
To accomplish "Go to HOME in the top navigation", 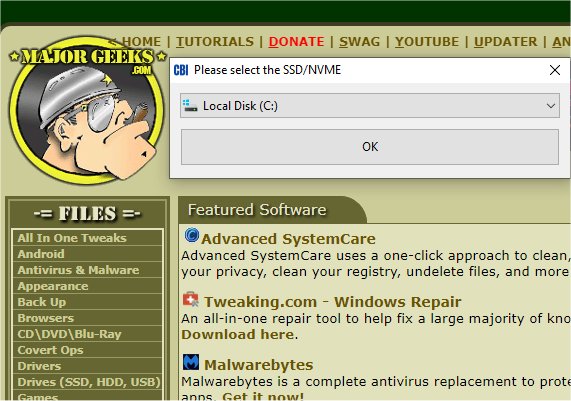I will [x=141, y=42].
